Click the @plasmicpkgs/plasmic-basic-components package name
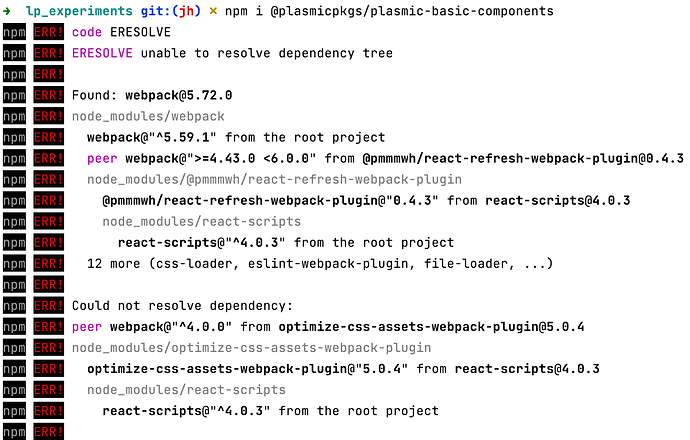 click(412, 11)
